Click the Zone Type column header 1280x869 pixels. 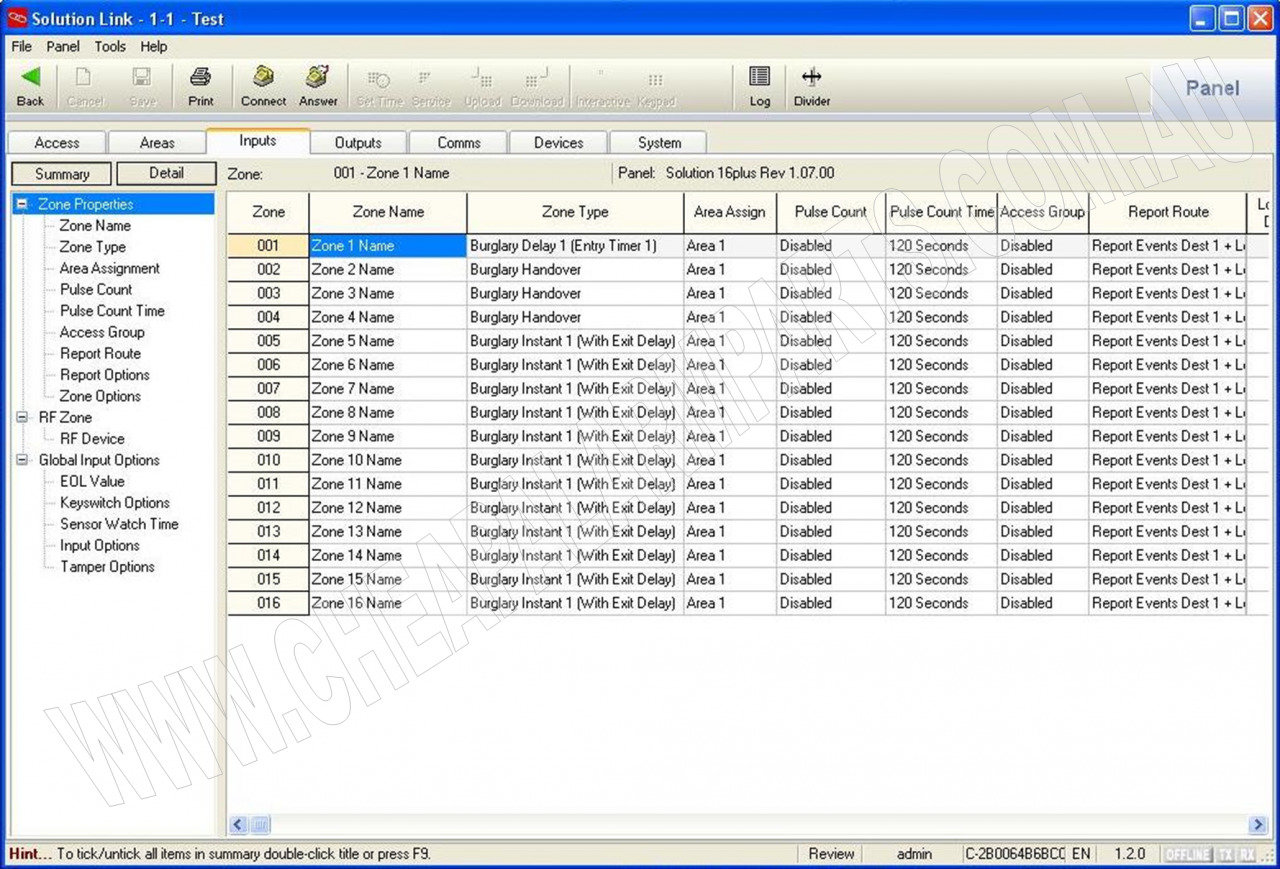coord(575,212)
